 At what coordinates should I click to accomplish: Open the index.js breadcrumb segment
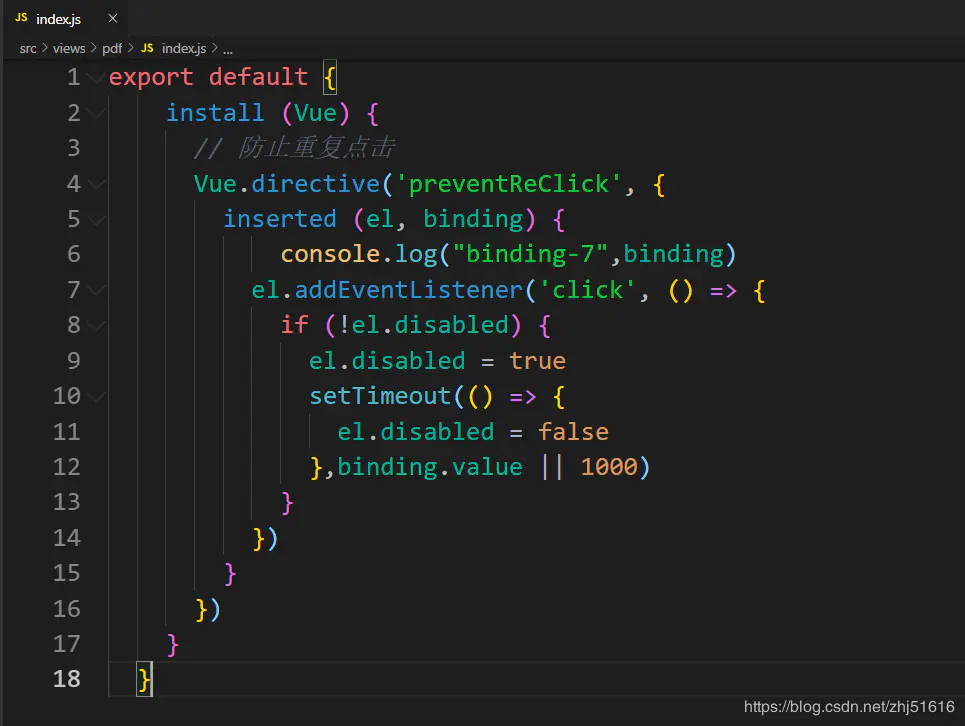click(183, 48)
